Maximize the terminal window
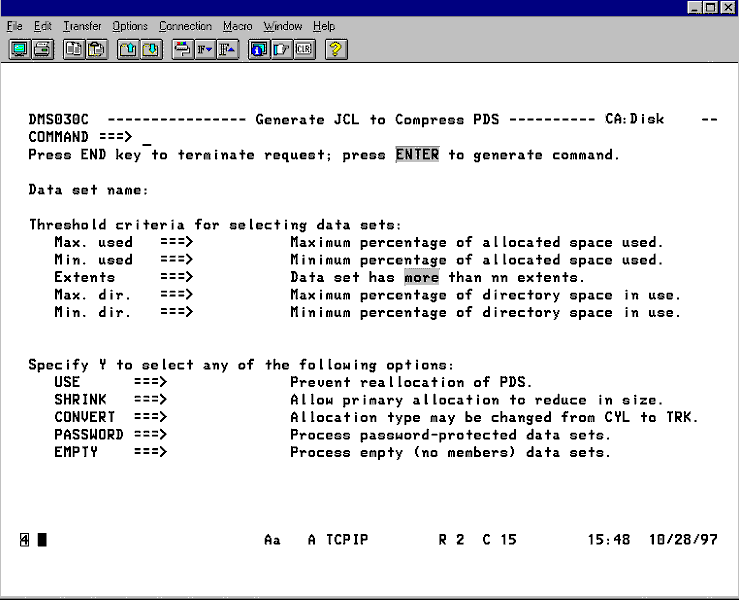The image size is (739, 600). (711, 7)
